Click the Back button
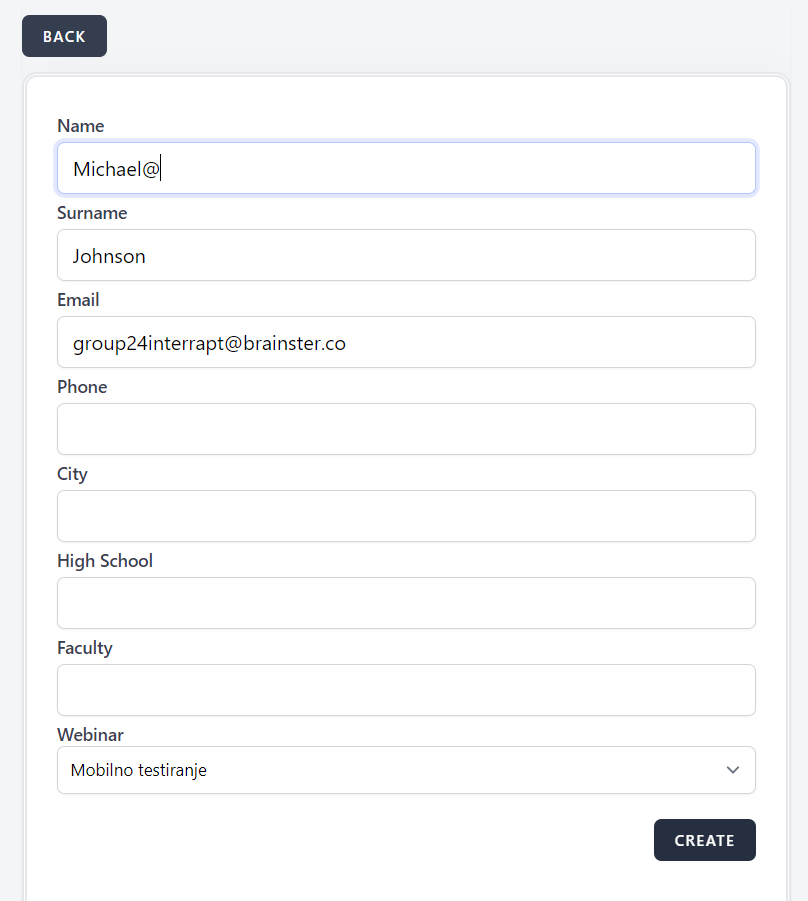Viewport: 808px width, 901px height. [64, 36]
